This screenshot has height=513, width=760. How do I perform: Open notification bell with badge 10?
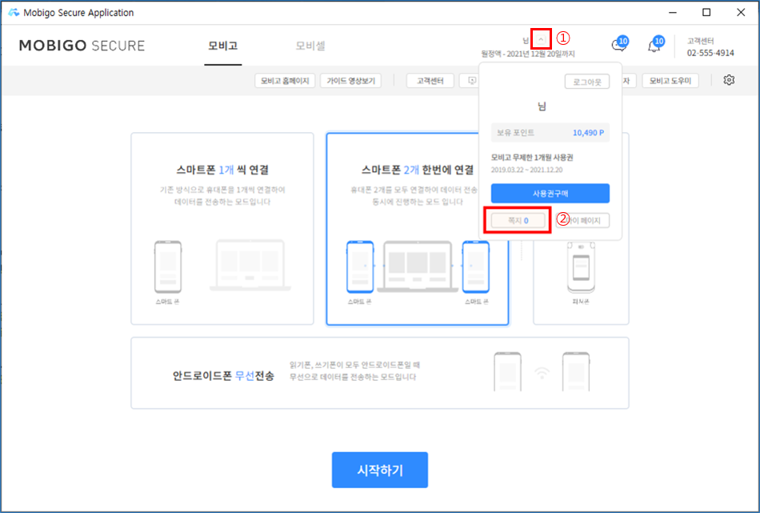click(655, 44)
